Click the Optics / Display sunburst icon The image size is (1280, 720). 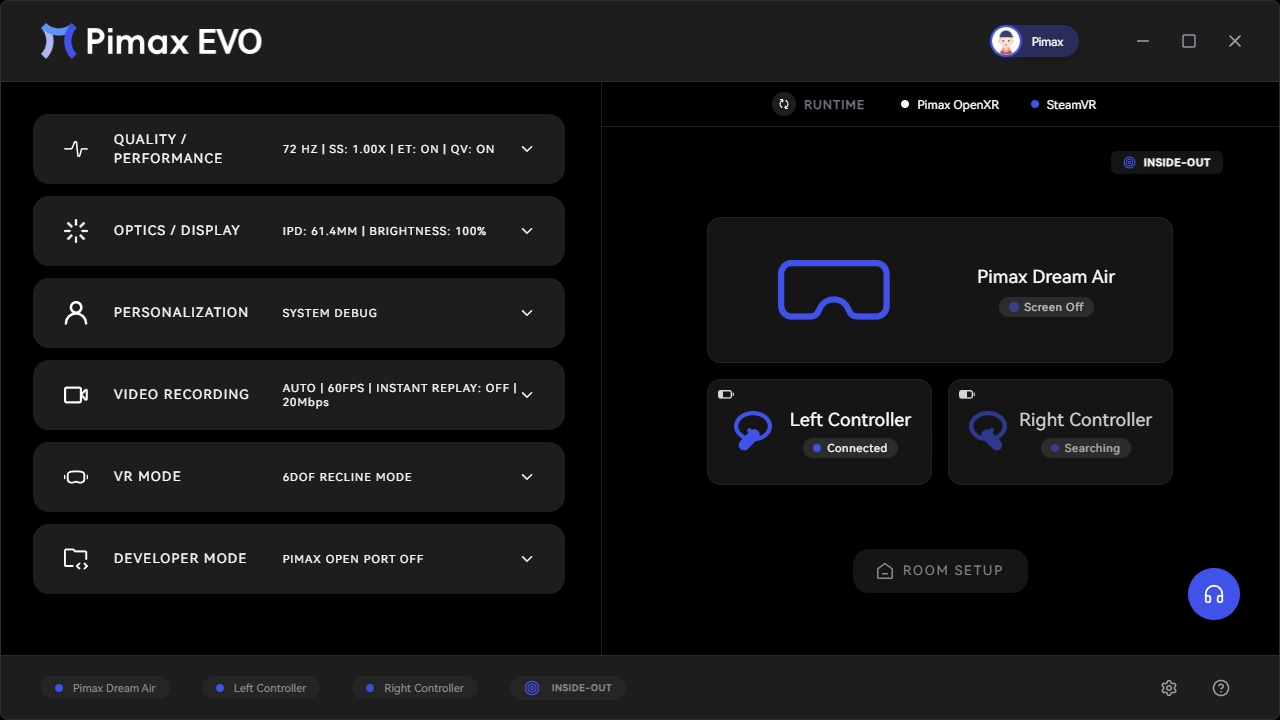76,231
